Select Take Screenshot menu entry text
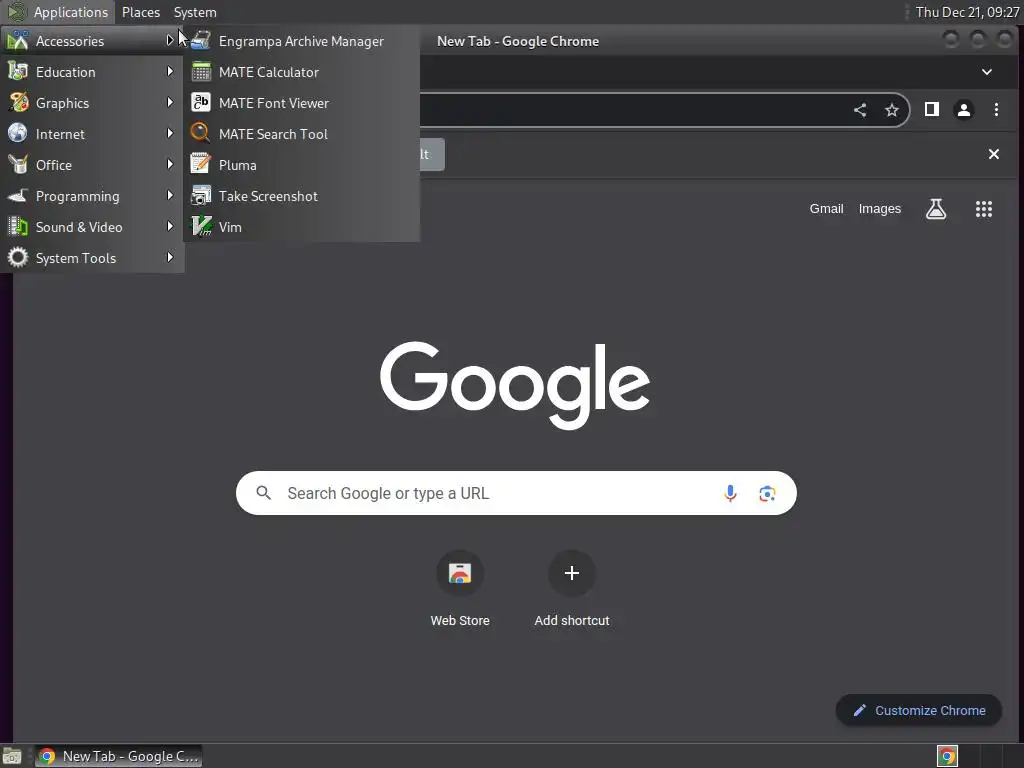The width and height of the screenshot is (1024, 768). click(x=268, y=196)
